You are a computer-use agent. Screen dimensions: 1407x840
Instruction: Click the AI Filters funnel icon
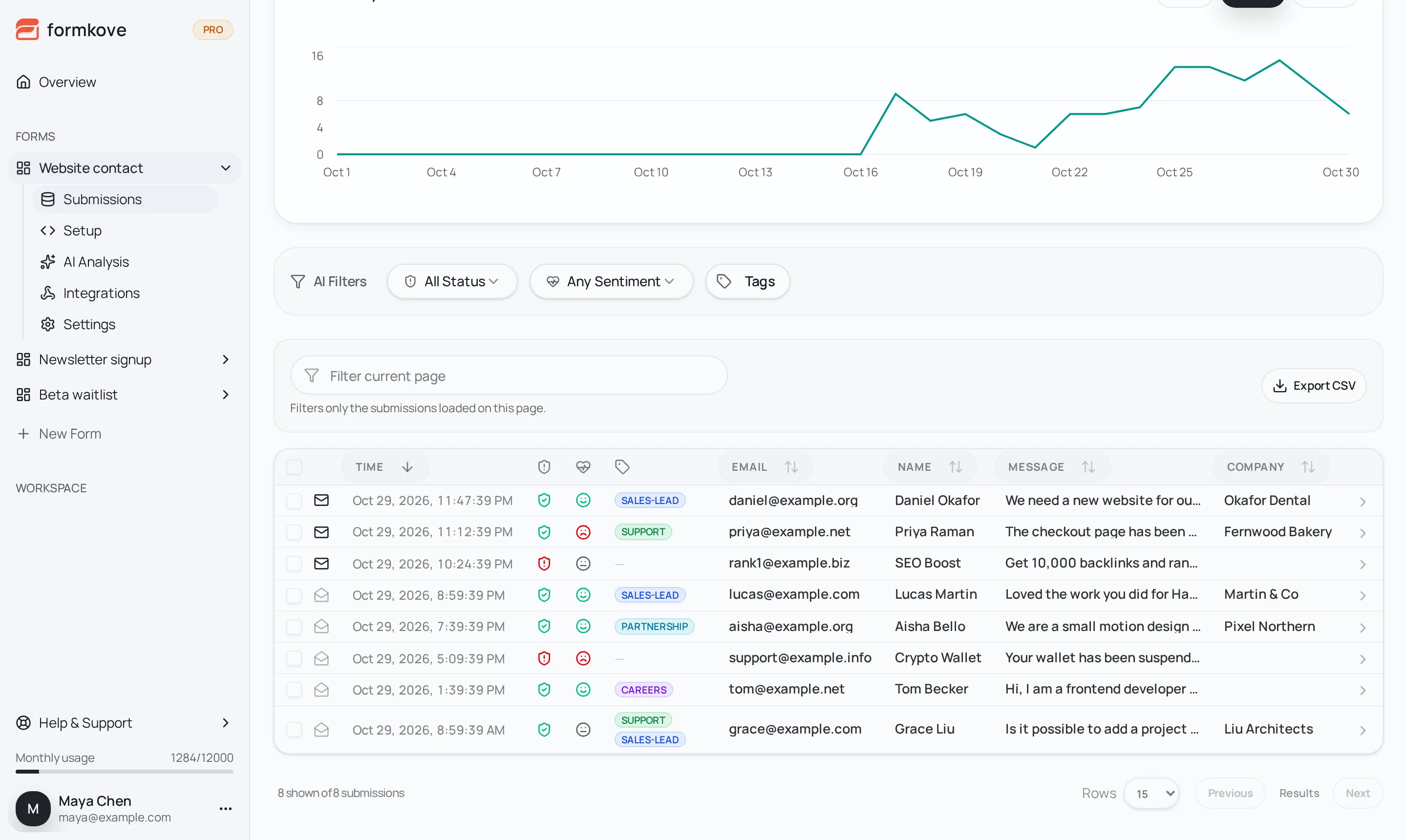[298, 281]
